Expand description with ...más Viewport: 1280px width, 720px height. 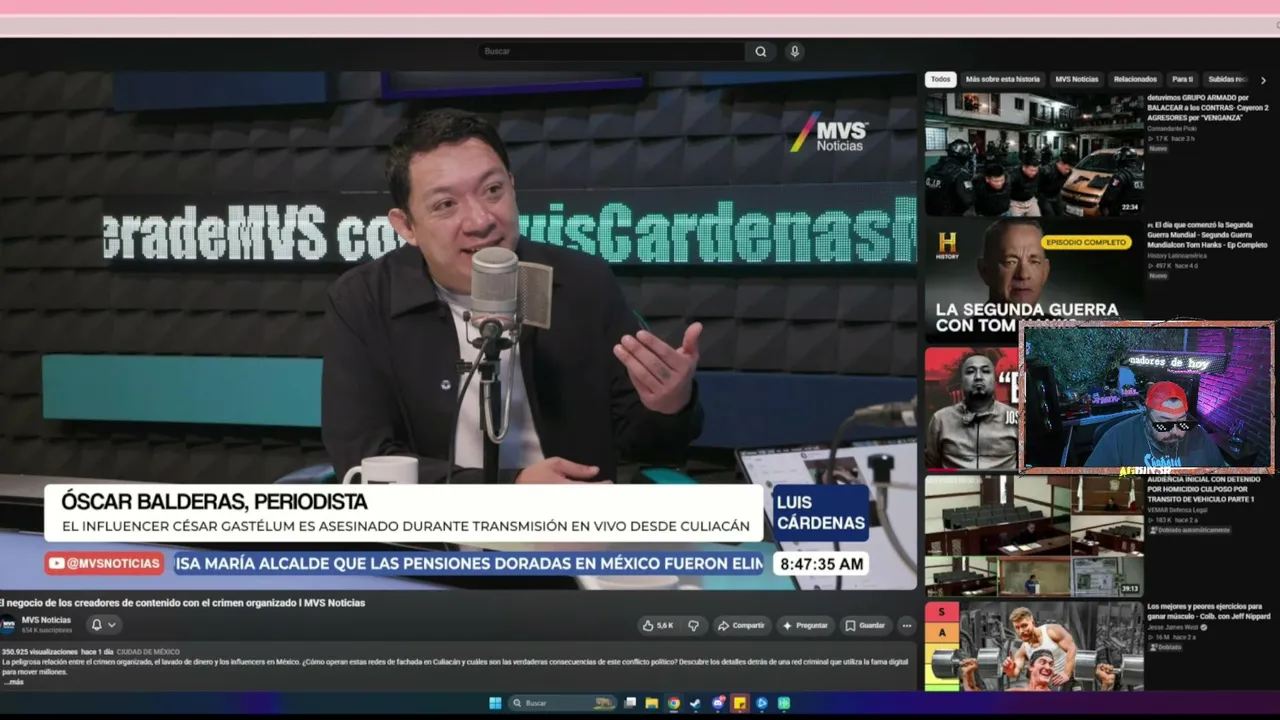(13, 682)
